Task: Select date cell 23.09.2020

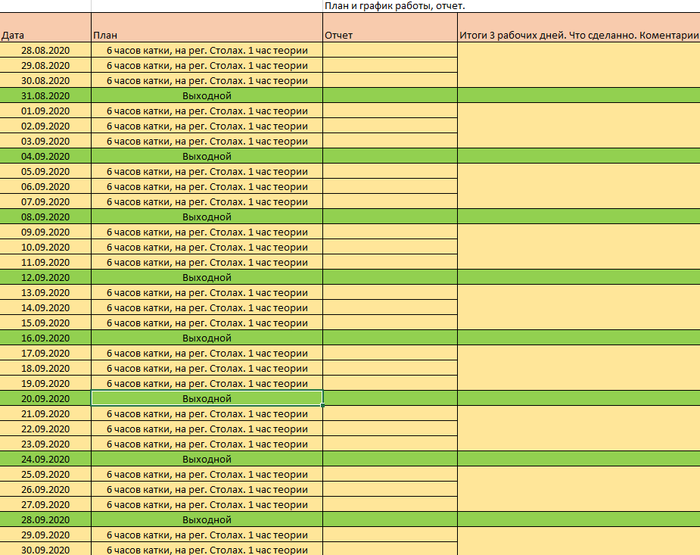Action: (x=46, y=444)
